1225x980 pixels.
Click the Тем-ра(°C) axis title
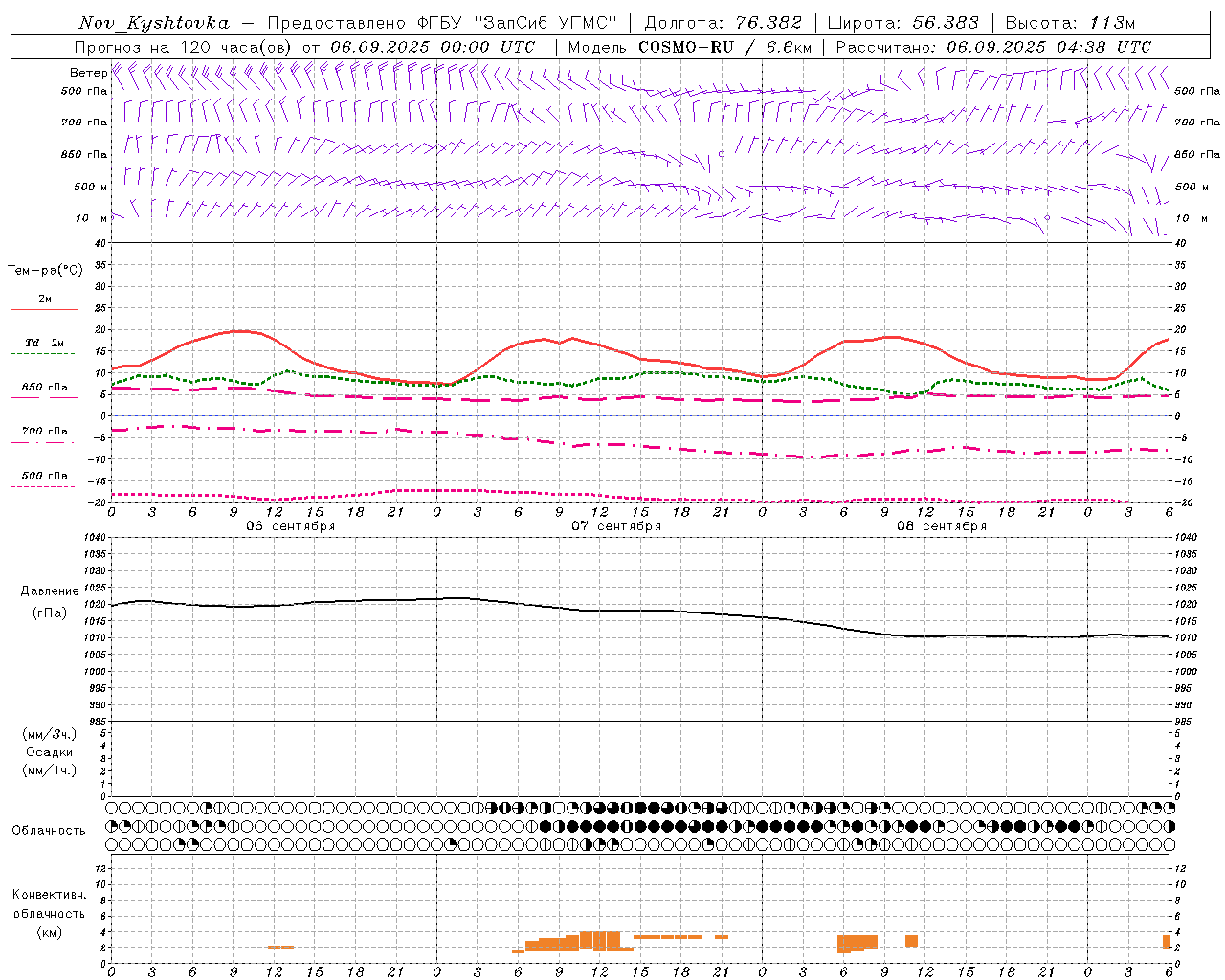(x=45, y=271)
